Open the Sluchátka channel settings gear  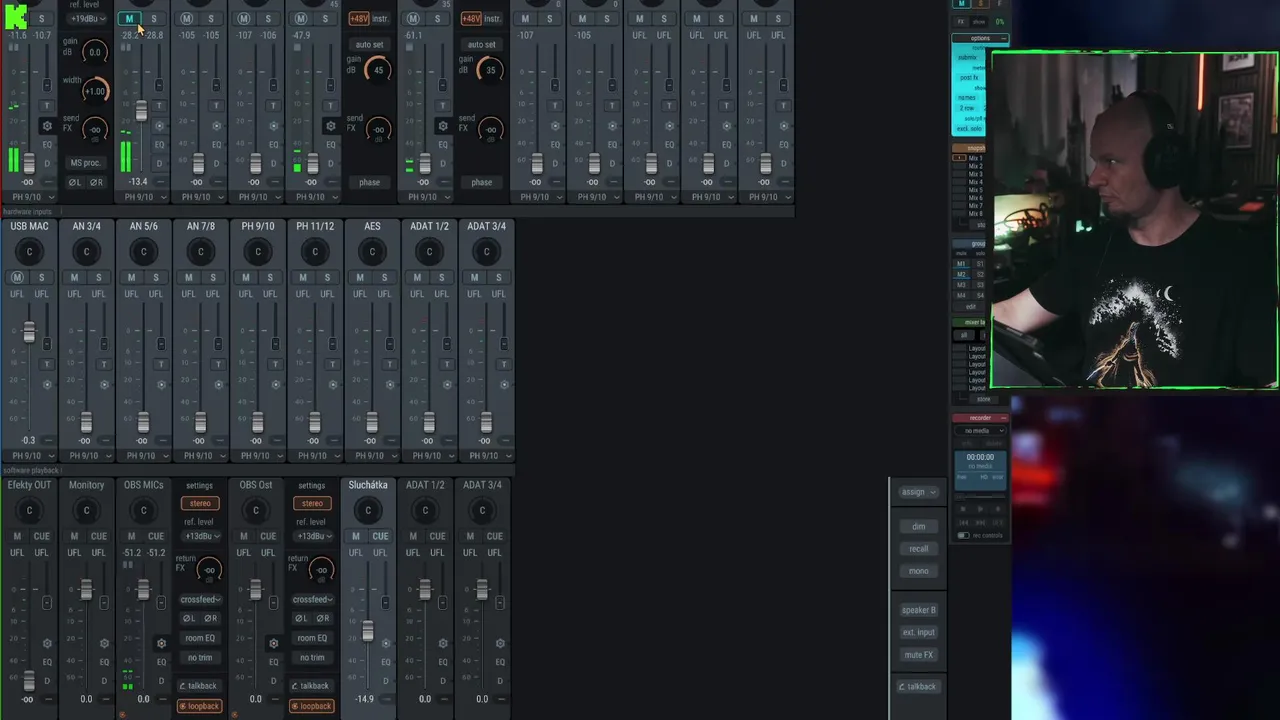386,643
